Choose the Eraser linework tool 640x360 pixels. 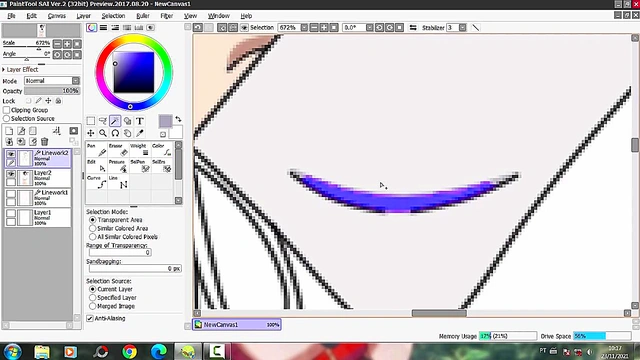[x=118, y=150]
